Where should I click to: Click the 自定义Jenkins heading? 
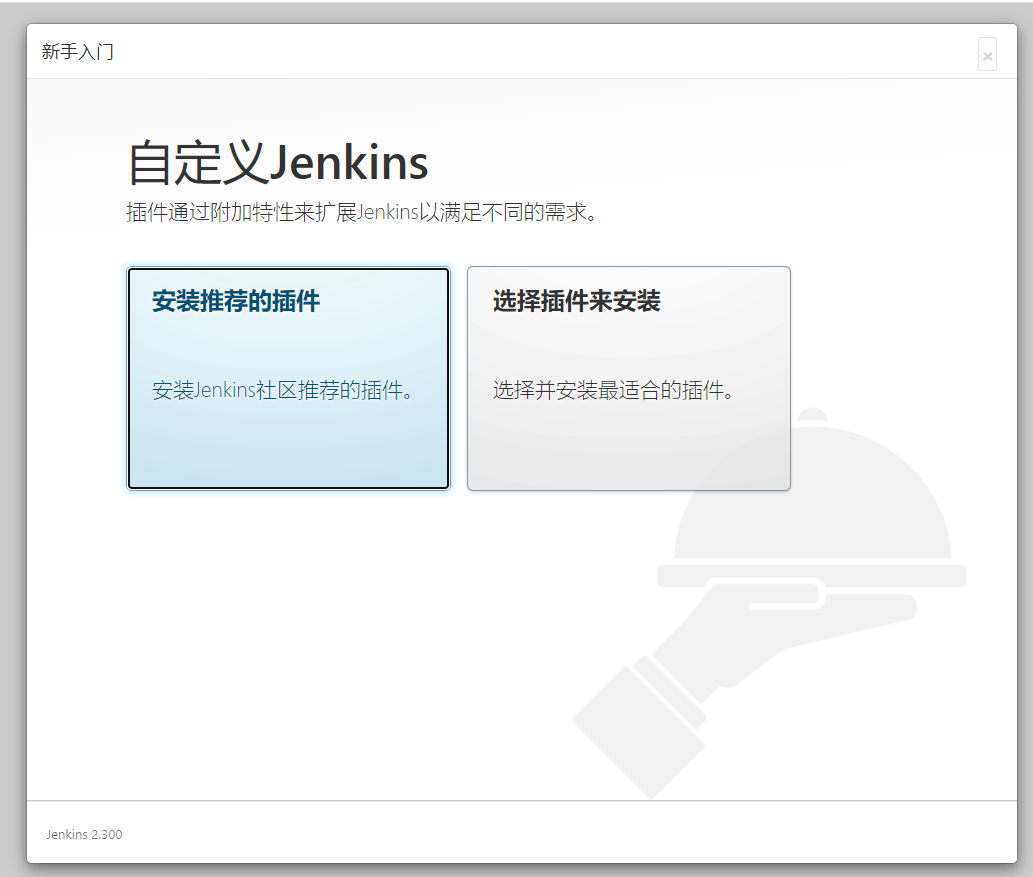[x=277, y=162]
